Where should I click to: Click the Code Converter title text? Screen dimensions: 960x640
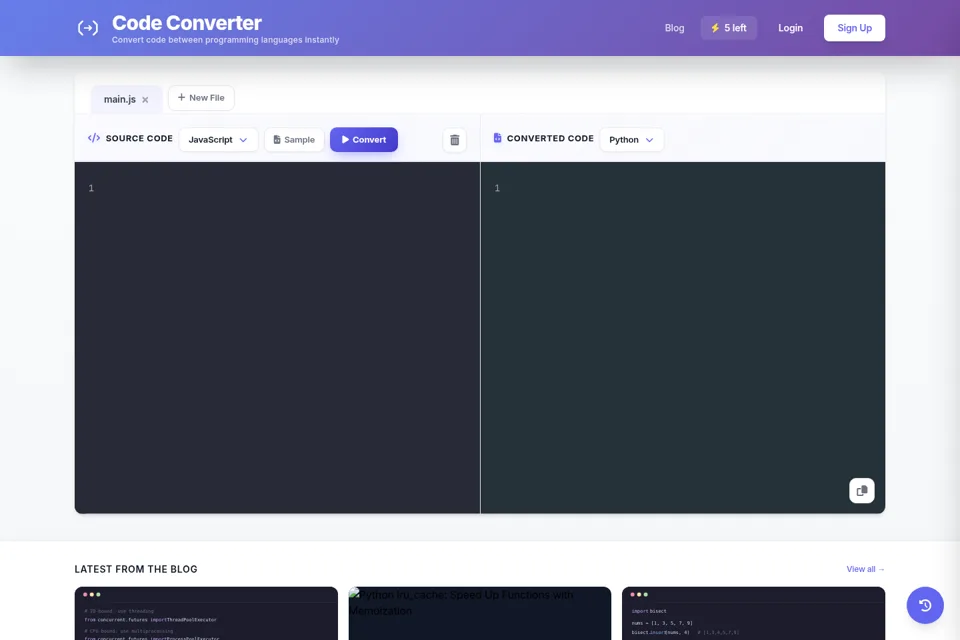coord(187,23)
